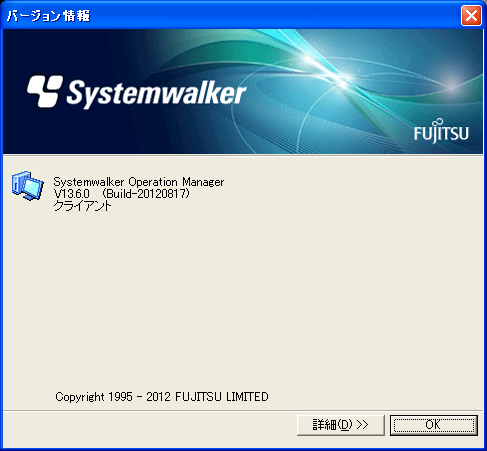Click the OK button
The height and width of the screenshot is (451, 487).
(x=434, y=425)
